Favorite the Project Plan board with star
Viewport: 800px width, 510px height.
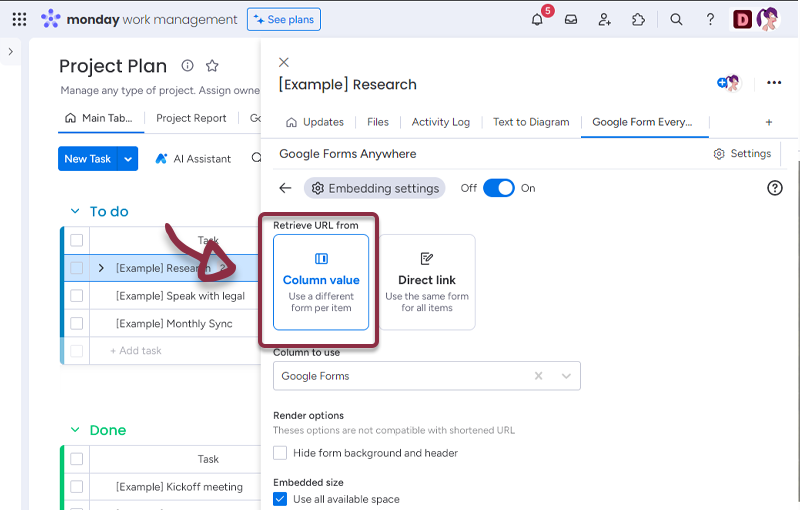[212, 66]
